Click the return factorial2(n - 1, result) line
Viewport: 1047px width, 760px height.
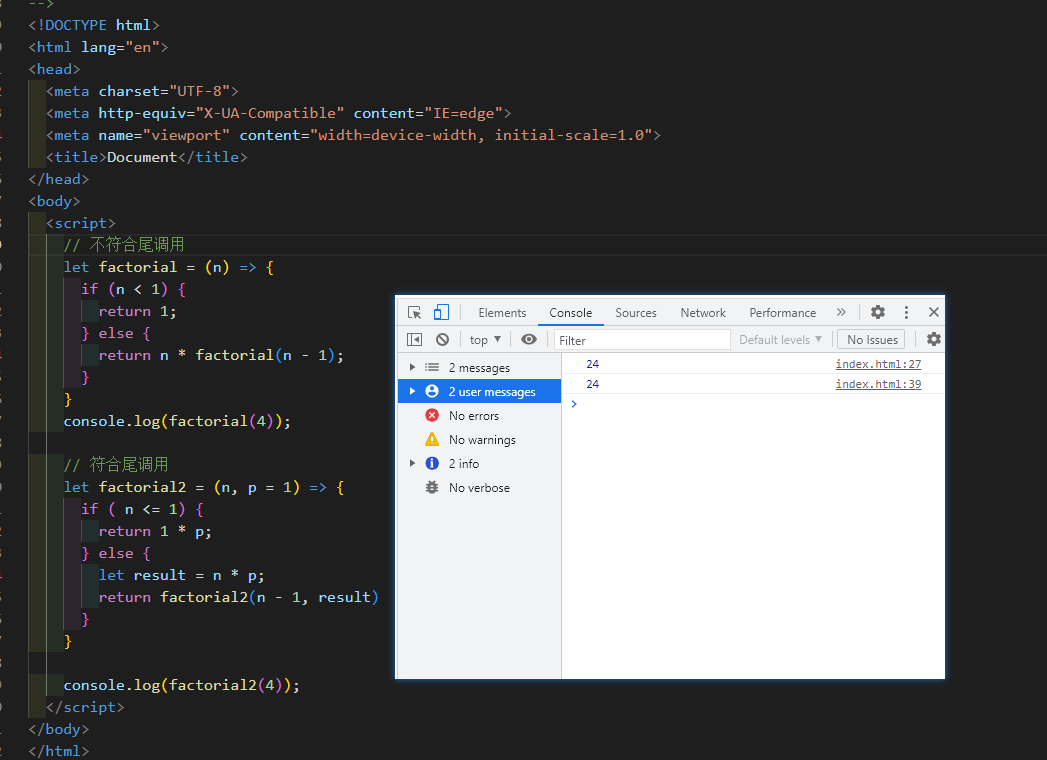point(238,597)
